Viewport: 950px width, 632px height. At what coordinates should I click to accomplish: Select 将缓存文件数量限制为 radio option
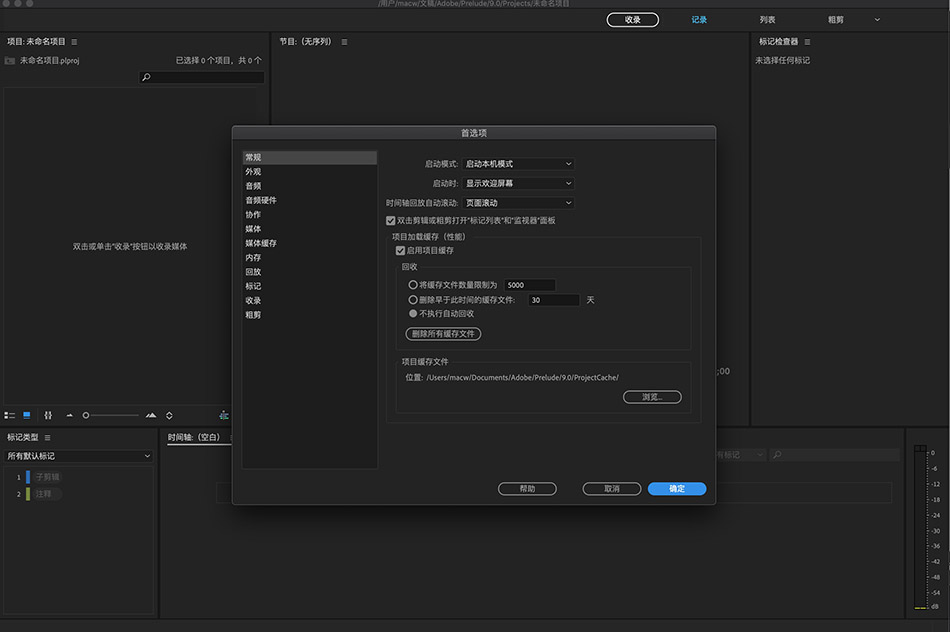tap(413, 285)
